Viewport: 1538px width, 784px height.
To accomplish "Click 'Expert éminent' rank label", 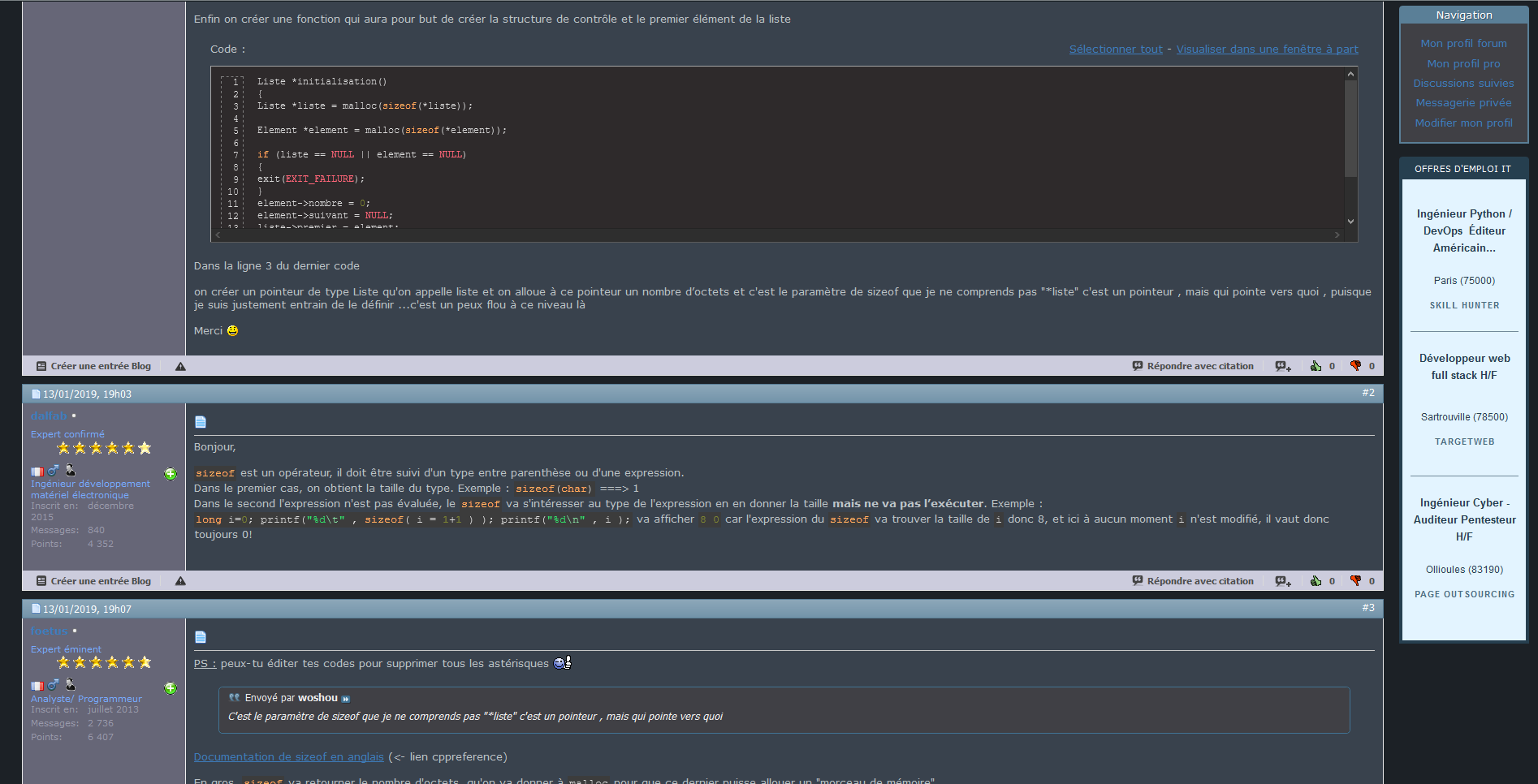I will point(66,649).
